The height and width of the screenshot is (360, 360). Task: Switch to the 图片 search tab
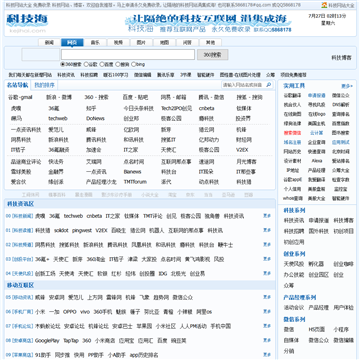(141, 43)
